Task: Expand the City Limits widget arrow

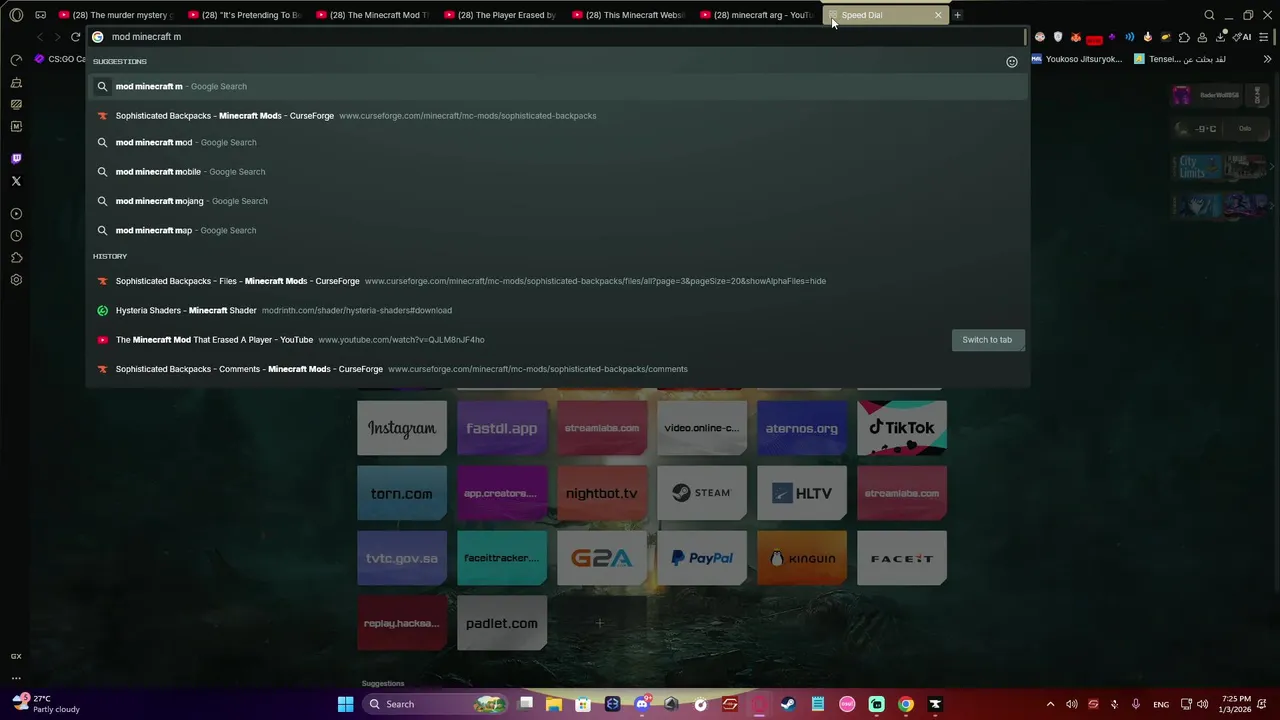Action: click(1272, 167)
